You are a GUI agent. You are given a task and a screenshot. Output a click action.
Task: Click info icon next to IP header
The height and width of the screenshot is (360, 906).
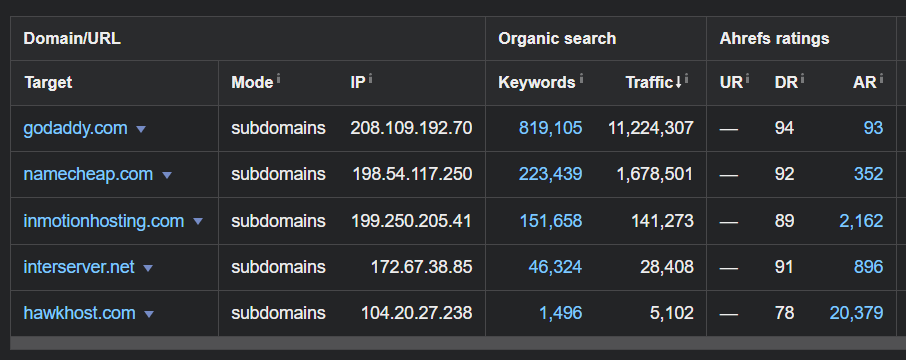[x=370, y=79]
